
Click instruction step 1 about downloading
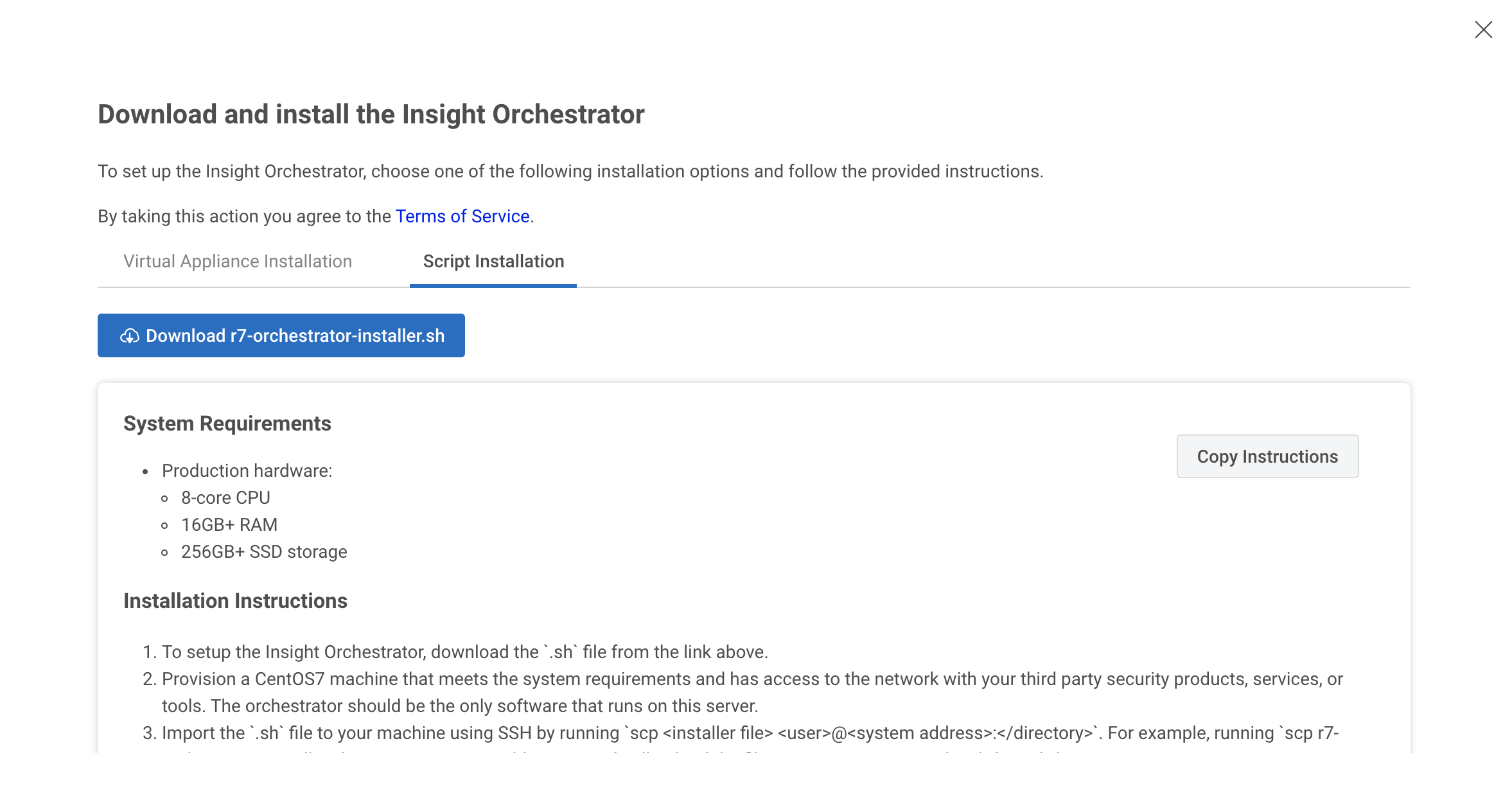[464, 652]
